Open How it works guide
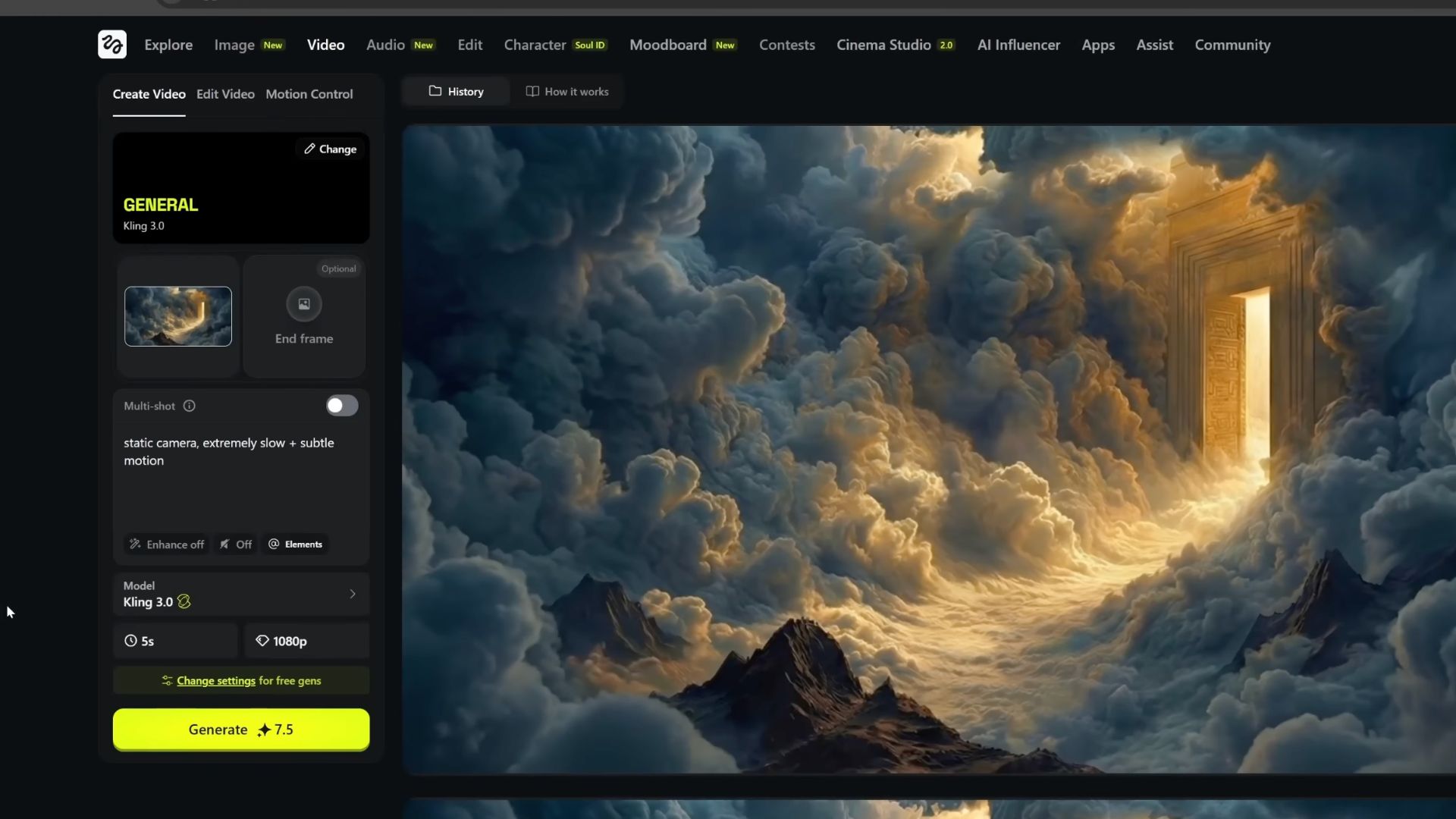The width and height of the screenshot is (1456, 819). [567, 92]
